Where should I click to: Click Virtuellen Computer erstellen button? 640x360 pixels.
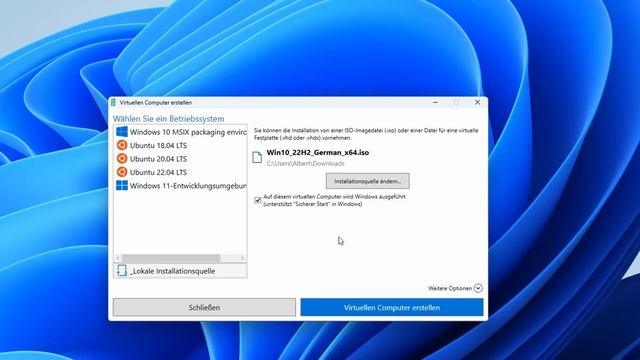(x=392, y=307)
